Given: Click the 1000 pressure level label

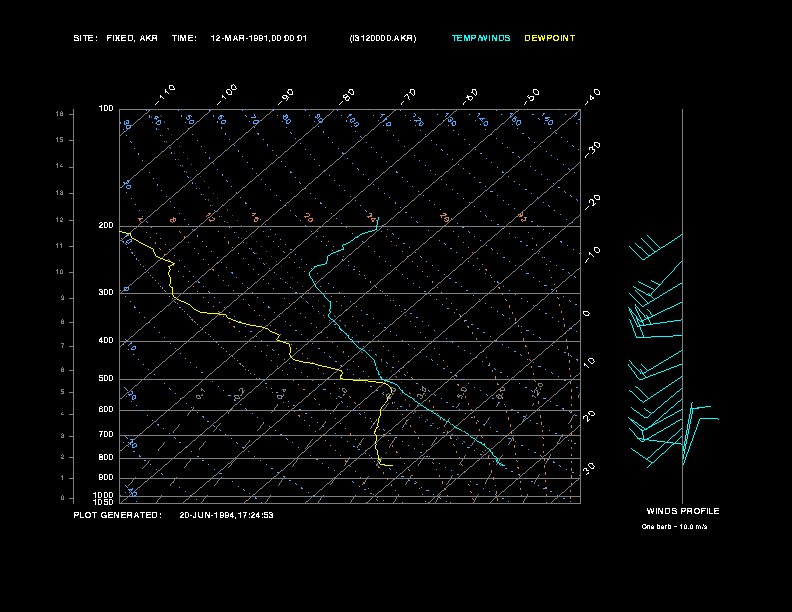Looking at the screenshot, I should pos(104,495).
